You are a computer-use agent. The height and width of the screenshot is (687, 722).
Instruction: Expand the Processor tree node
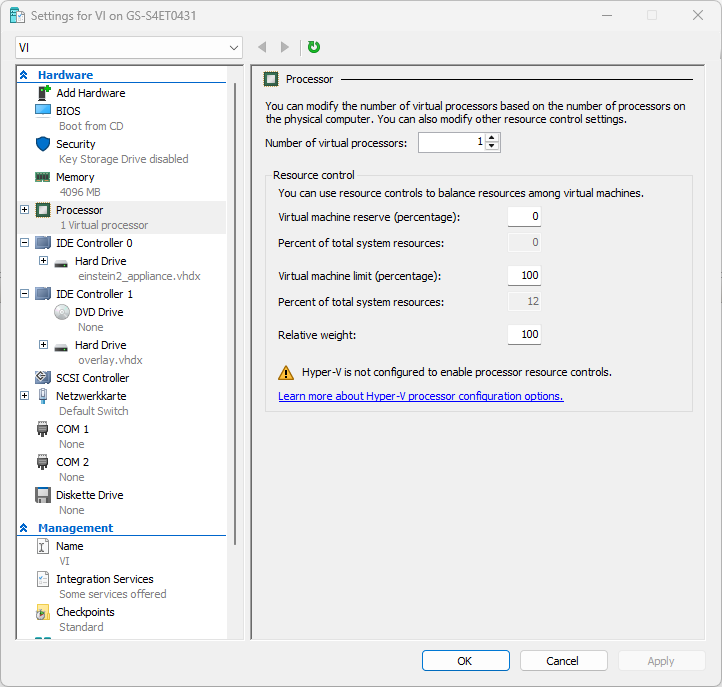24,210
